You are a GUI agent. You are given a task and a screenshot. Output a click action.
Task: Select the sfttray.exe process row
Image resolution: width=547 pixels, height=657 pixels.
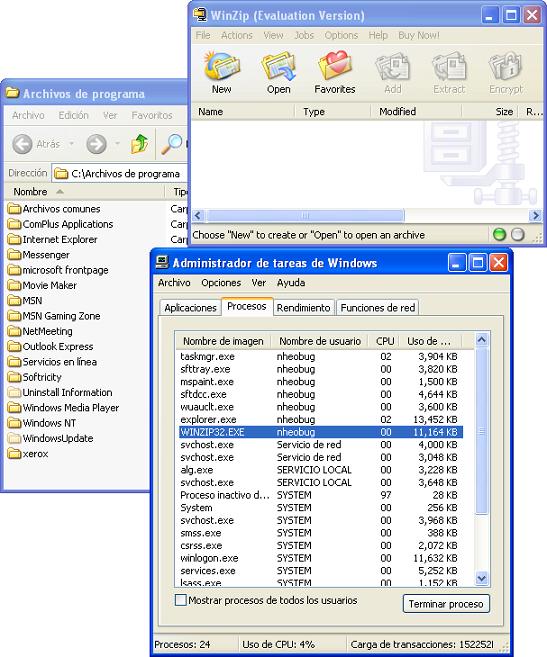[x=321, y=369]
